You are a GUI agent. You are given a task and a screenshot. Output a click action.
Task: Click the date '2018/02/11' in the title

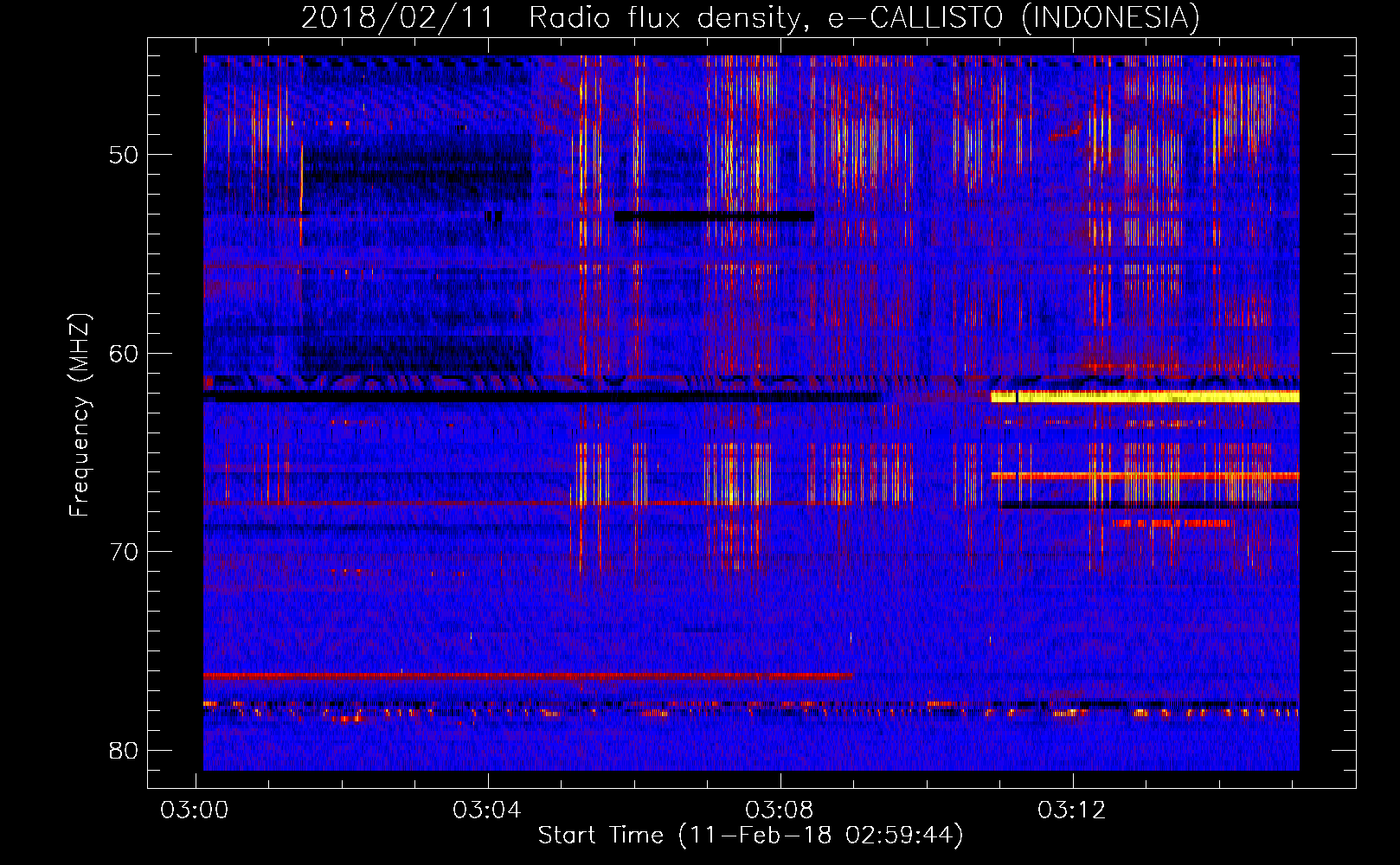click(397, 17)
